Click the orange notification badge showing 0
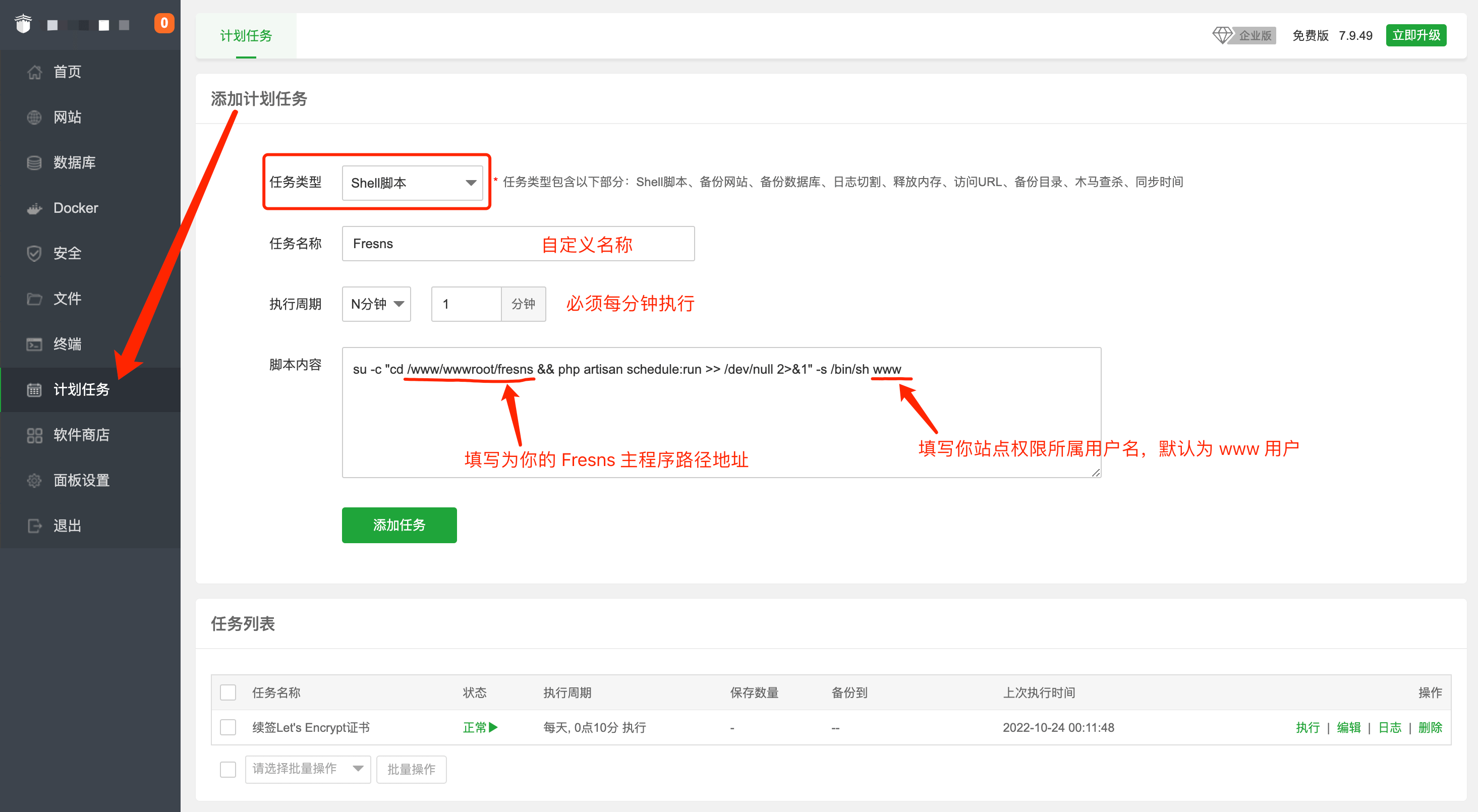This screenshot has width=1478, height=812. (x=164, y=23)
